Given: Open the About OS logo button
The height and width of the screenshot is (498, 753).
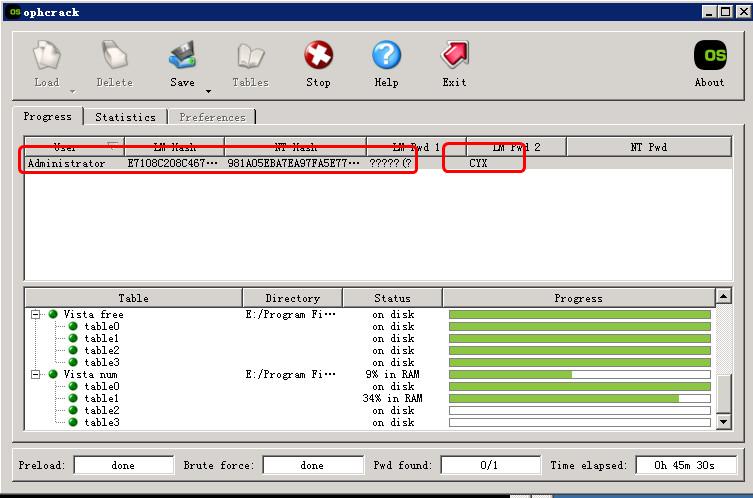Looking at the screenshot, I should coord(709,56).
